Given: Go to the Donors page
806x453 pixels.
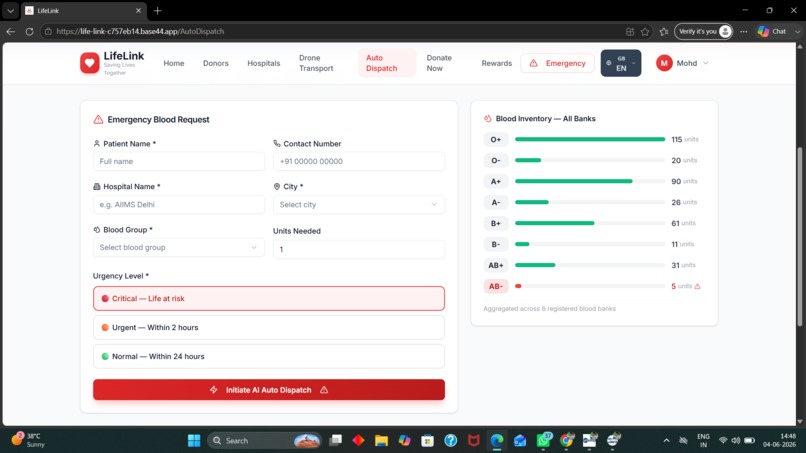Looking at the screenshot, I should (215, 63).
